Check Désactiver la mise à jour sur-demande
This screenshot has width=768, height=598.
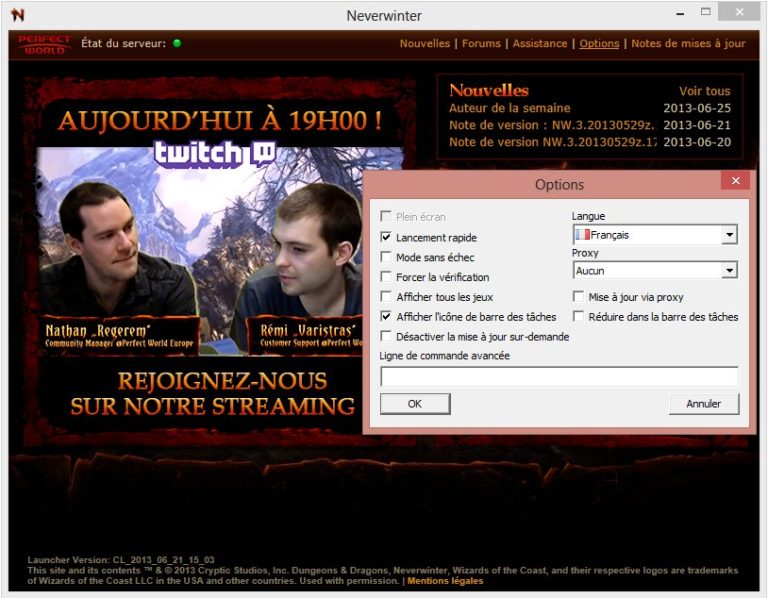tap(386, 336)
